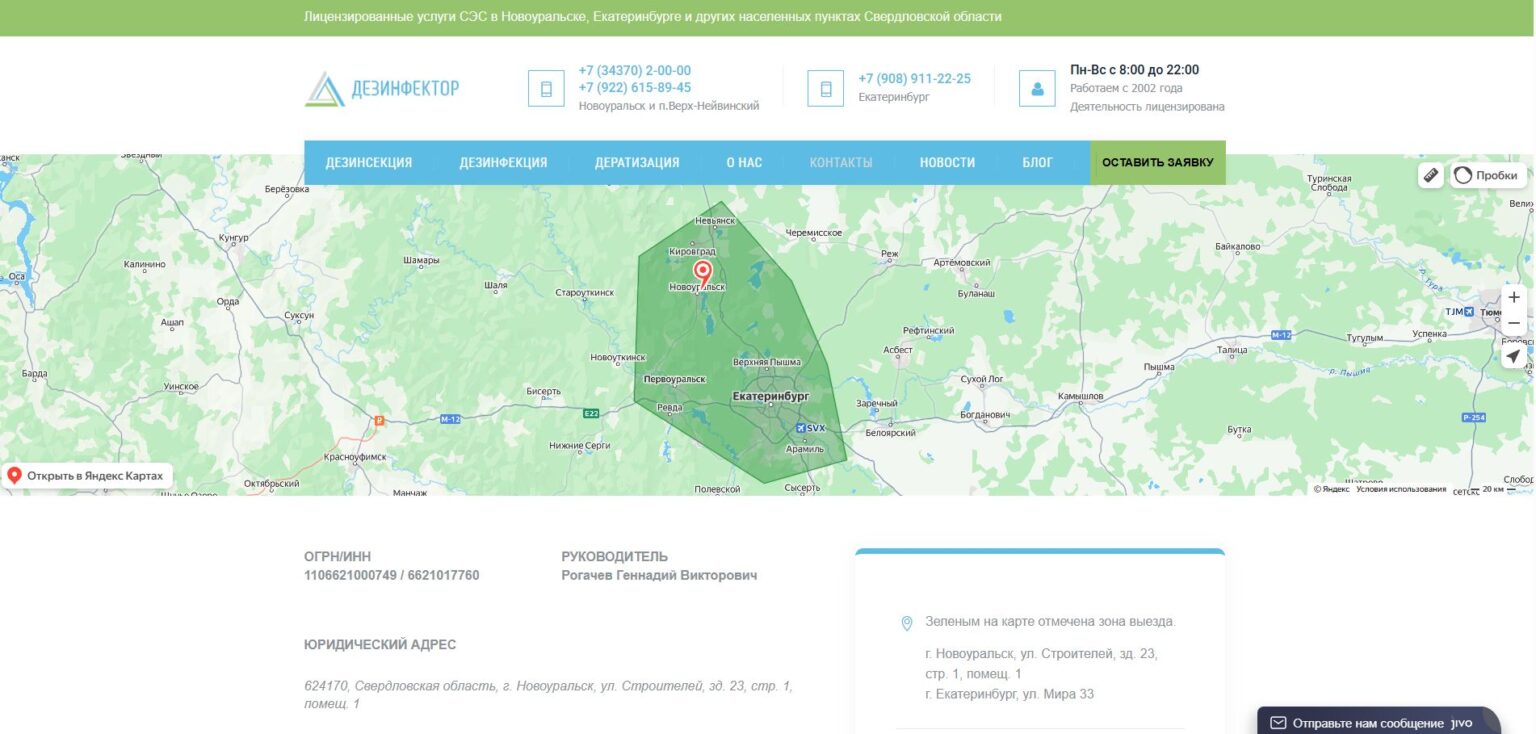Click the legal address starting 624170
Viewport: 1536px width, 734px height.
pos(548,695)
